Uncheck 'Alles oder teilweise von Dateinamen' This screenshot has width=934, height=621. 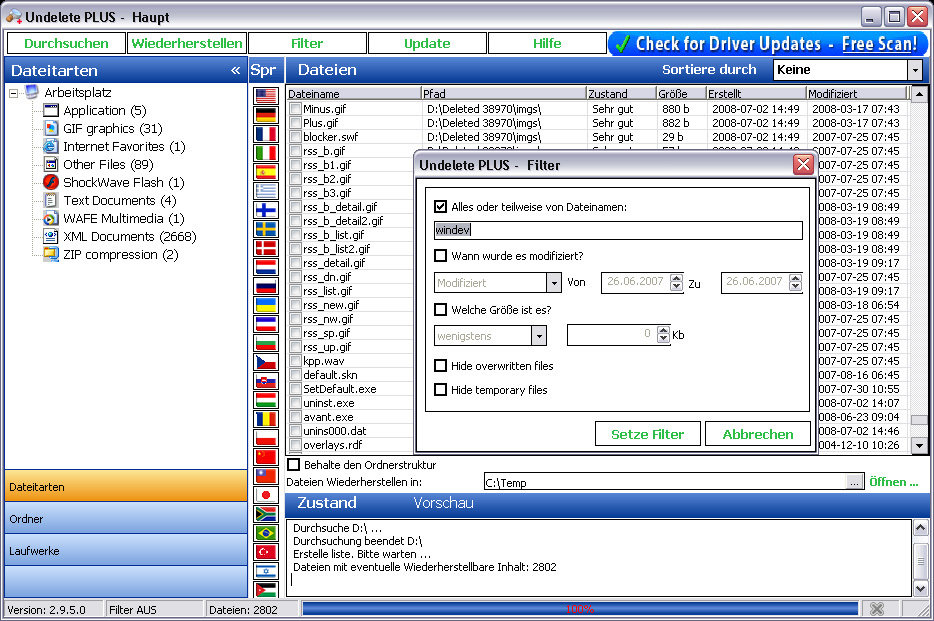[440, 207]
